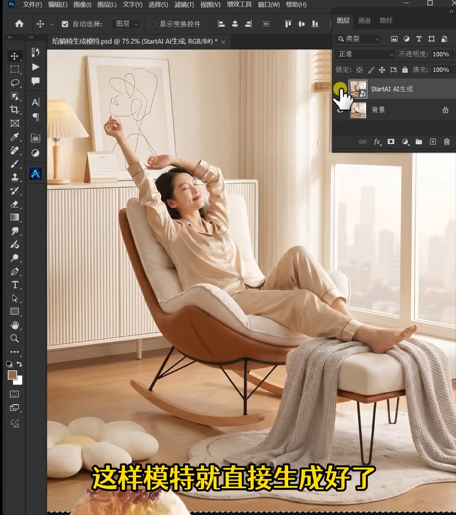456x515 pixels.
Task: Toggle visibility of 背景 layer
Action: pyautogui.click(x=340, y=110)
